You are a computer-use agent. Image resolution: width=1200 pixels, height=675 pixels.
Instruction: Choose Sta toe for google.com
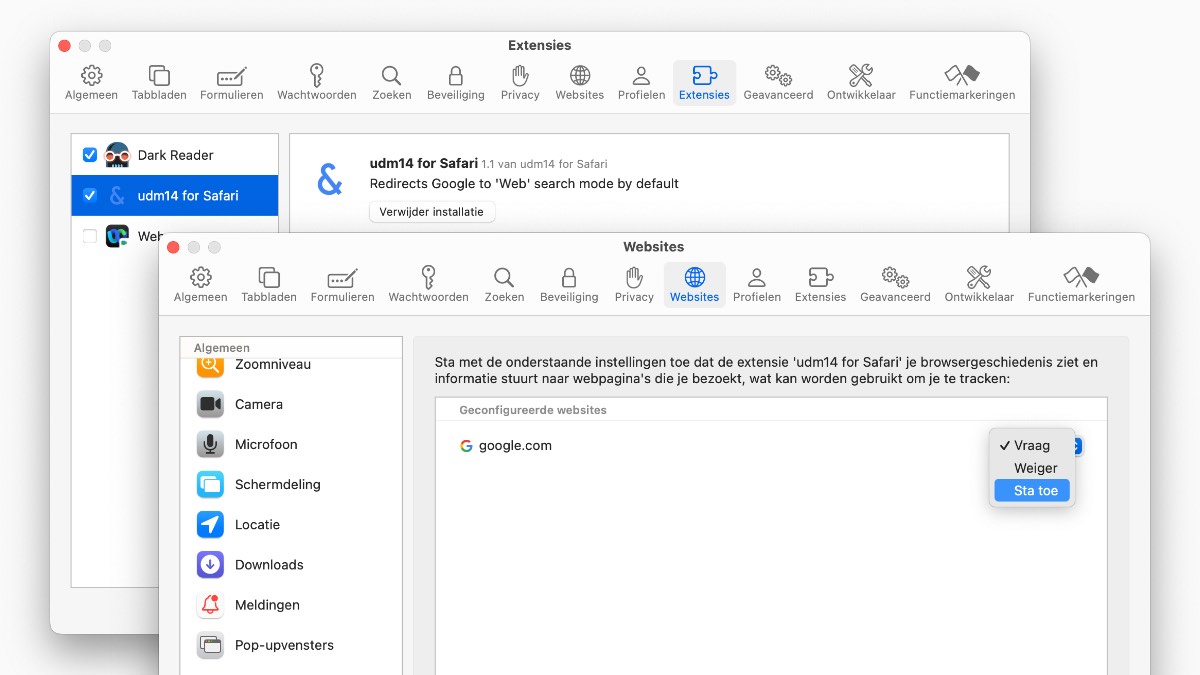1032,490
